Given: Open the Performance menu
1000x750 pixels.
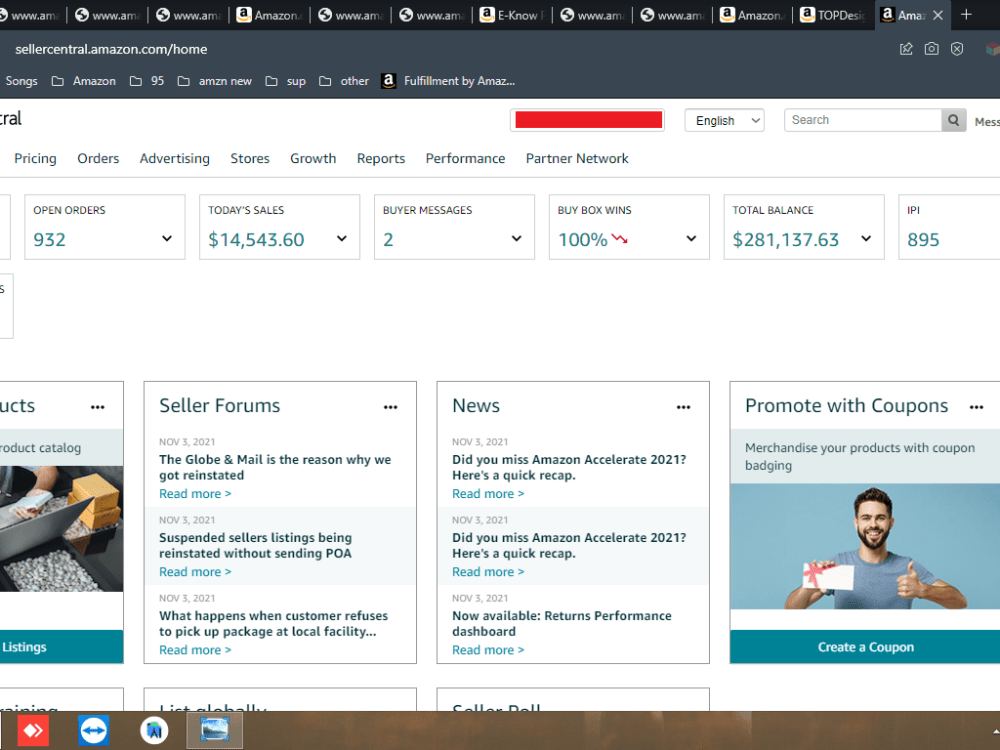Looking at the screenshot, I should [x=466, y=158].
